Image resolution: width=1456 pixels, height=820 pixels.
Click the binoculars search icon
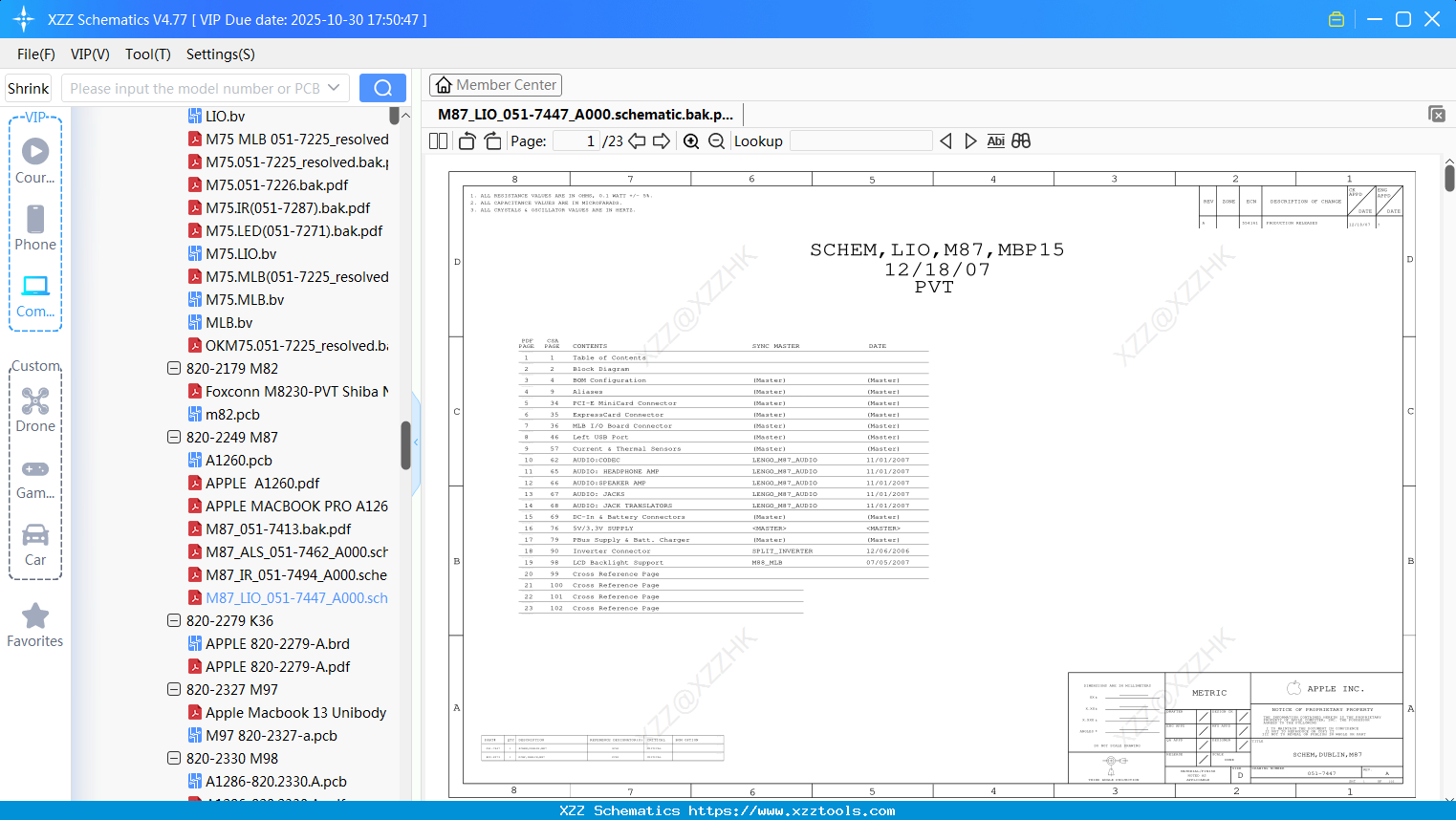tap(1021, 141)
